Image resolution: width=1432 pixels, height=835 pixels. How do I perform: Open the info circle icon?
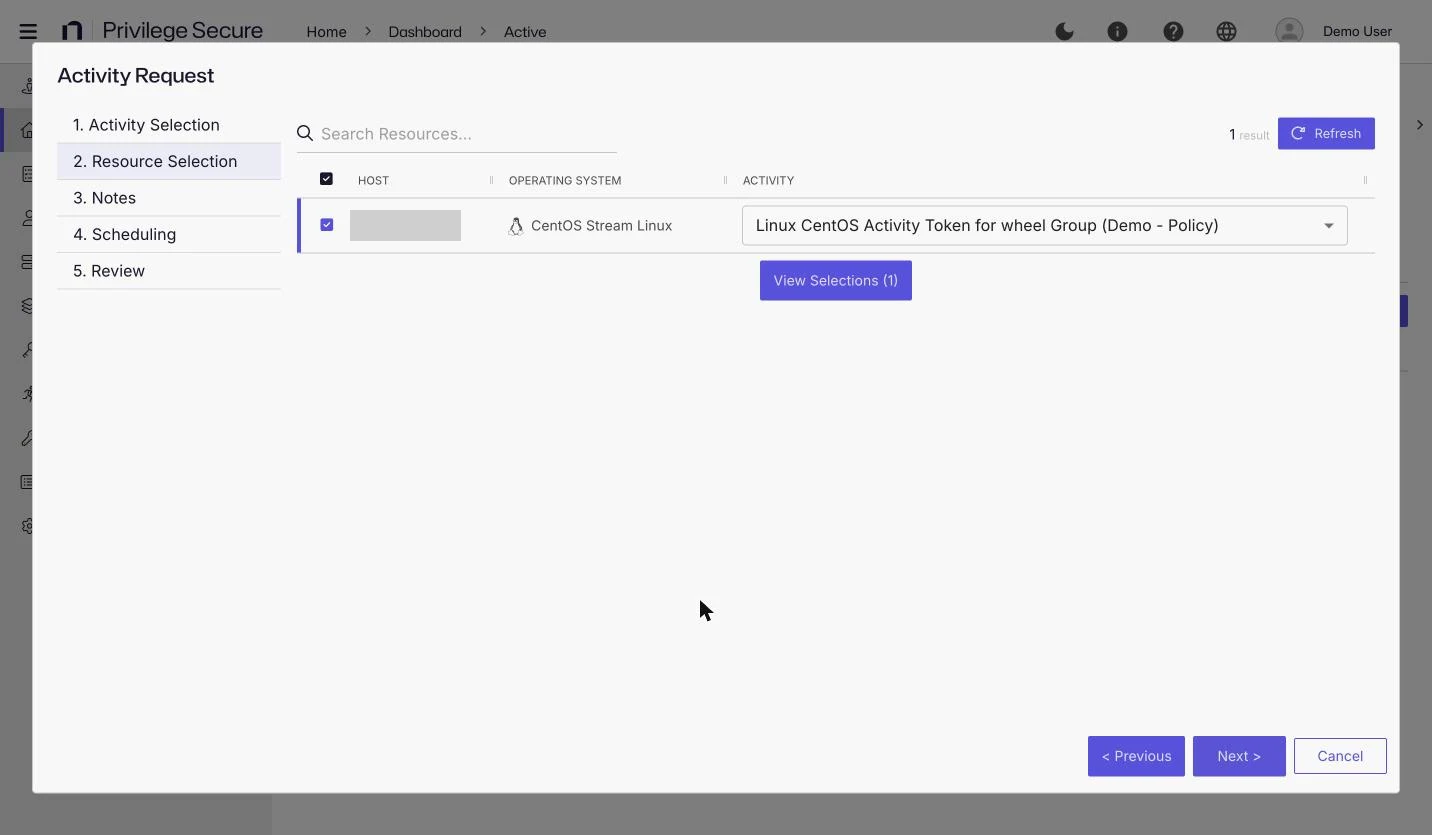1118,31
